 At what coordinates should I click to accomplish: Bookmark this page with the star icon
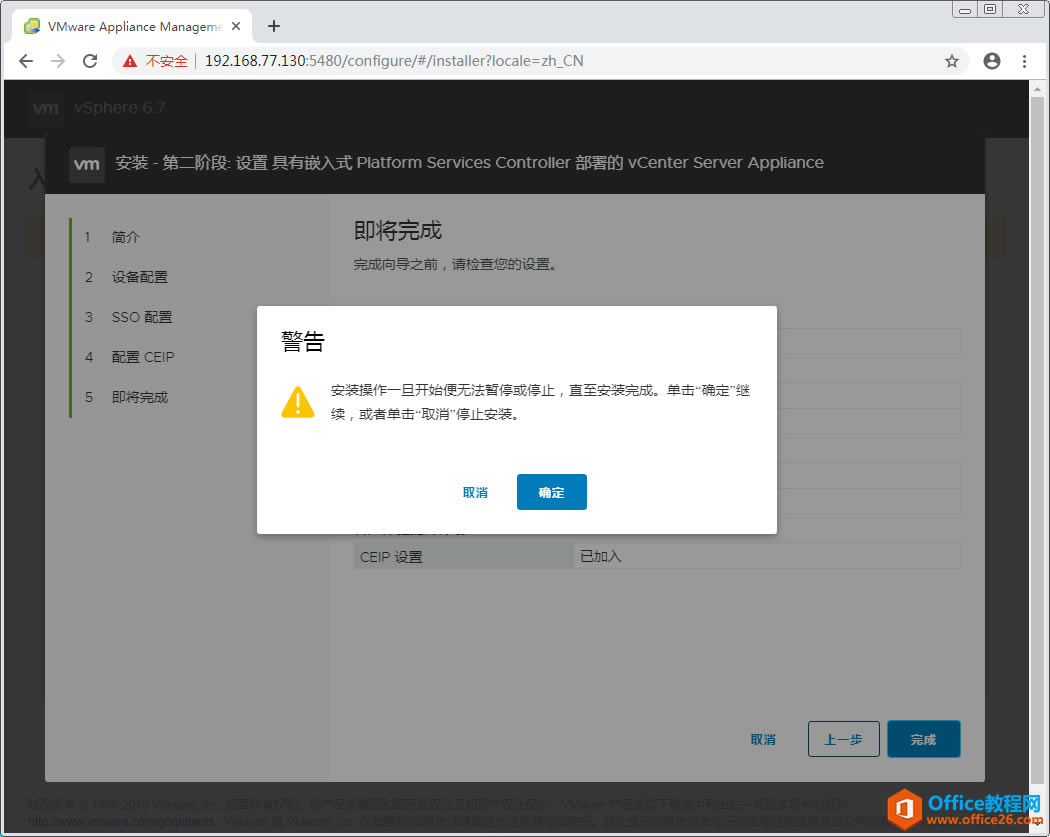click(952, 61)
